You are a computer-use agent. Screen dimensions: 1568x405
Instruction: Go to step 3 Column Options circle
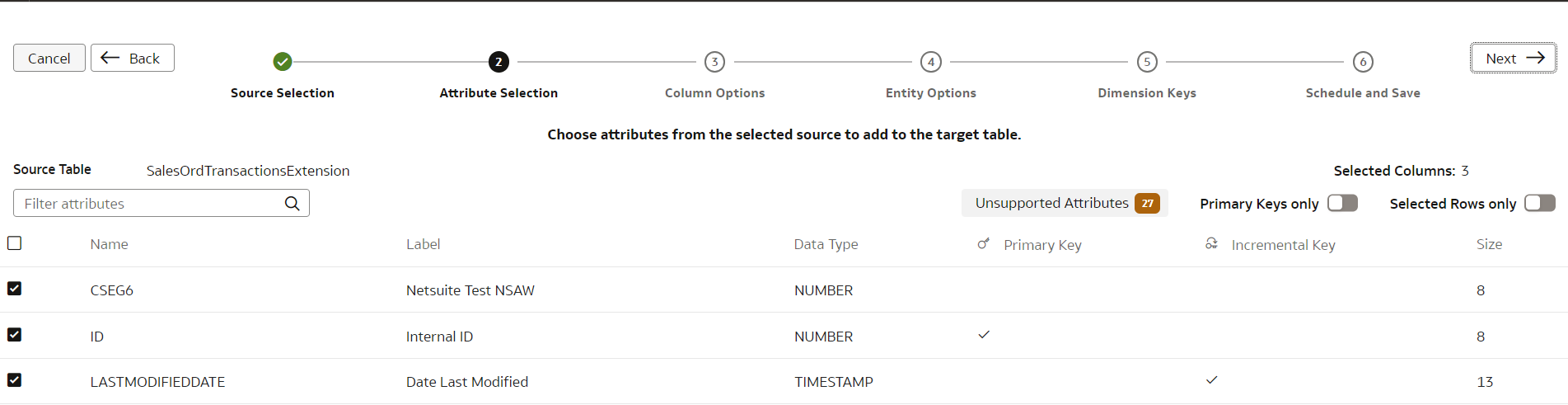pyautogui.click(x=714, y=62)
